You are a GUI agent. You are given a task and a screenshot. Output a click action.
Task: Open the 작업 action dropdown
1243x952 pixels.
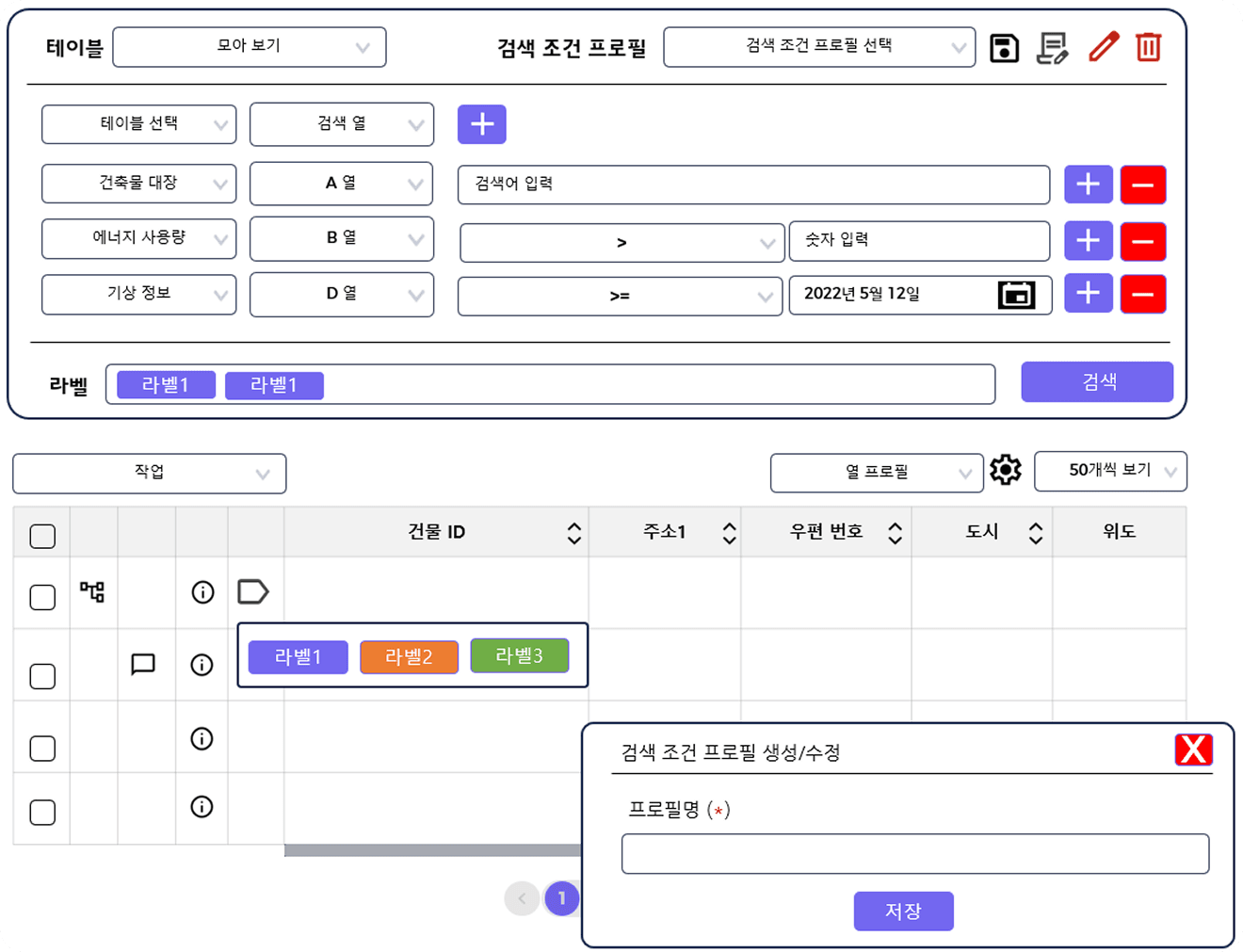point(150,474)
